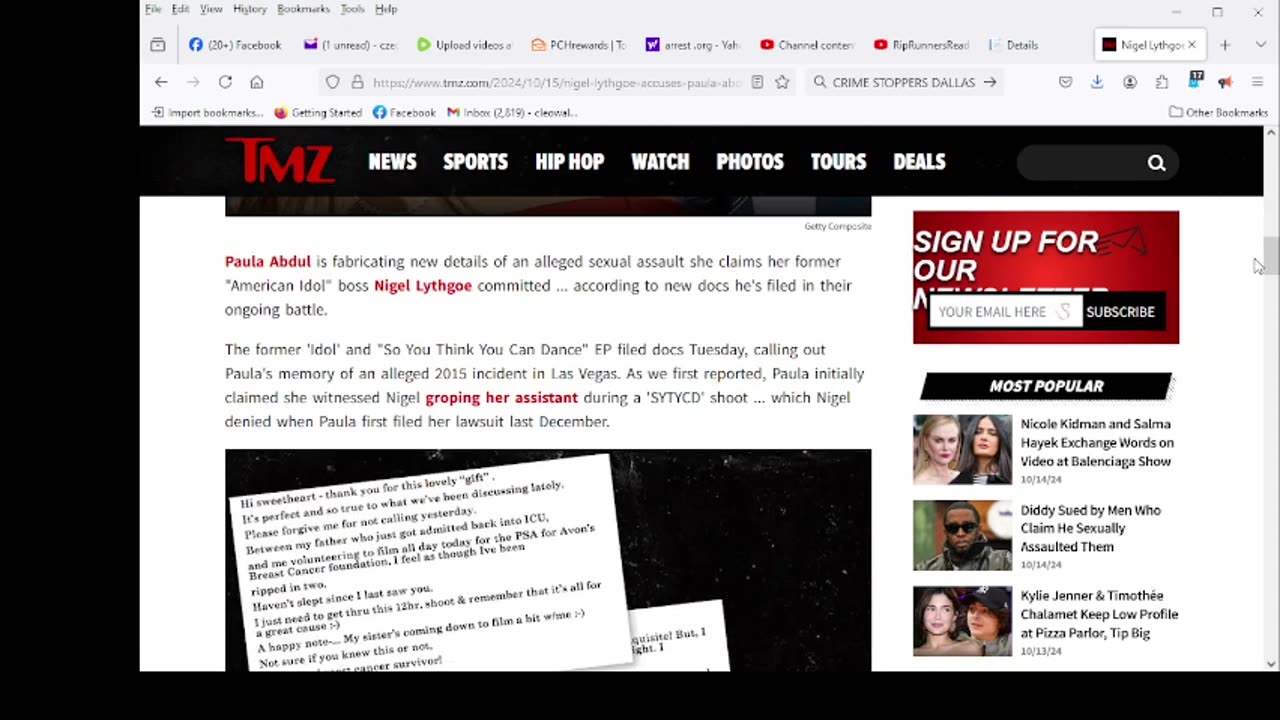1280x720 pixels.
Task: Open TMZ Deals section
Action: 919,162
